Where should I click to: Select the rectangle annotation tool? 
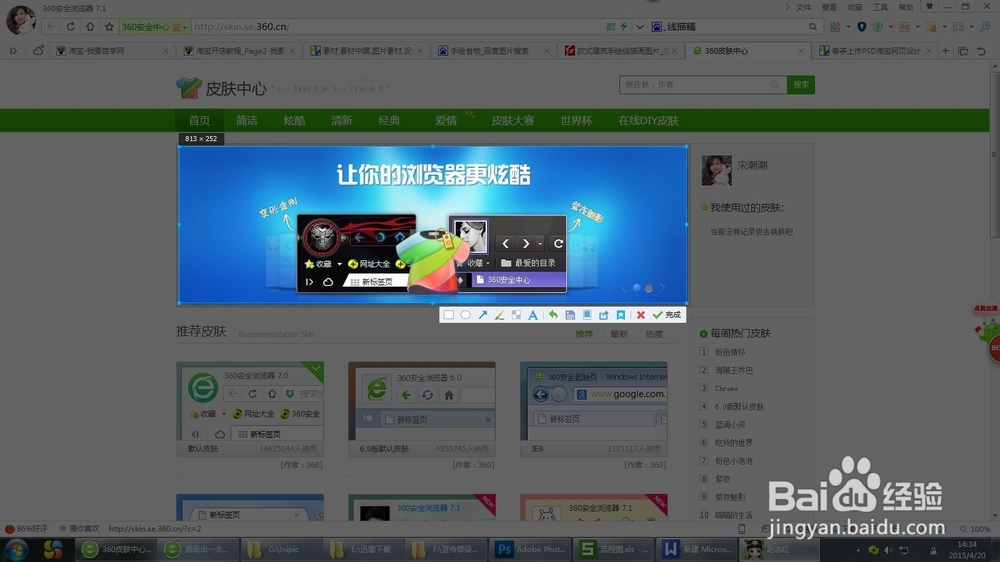click(x=448, y=315)
